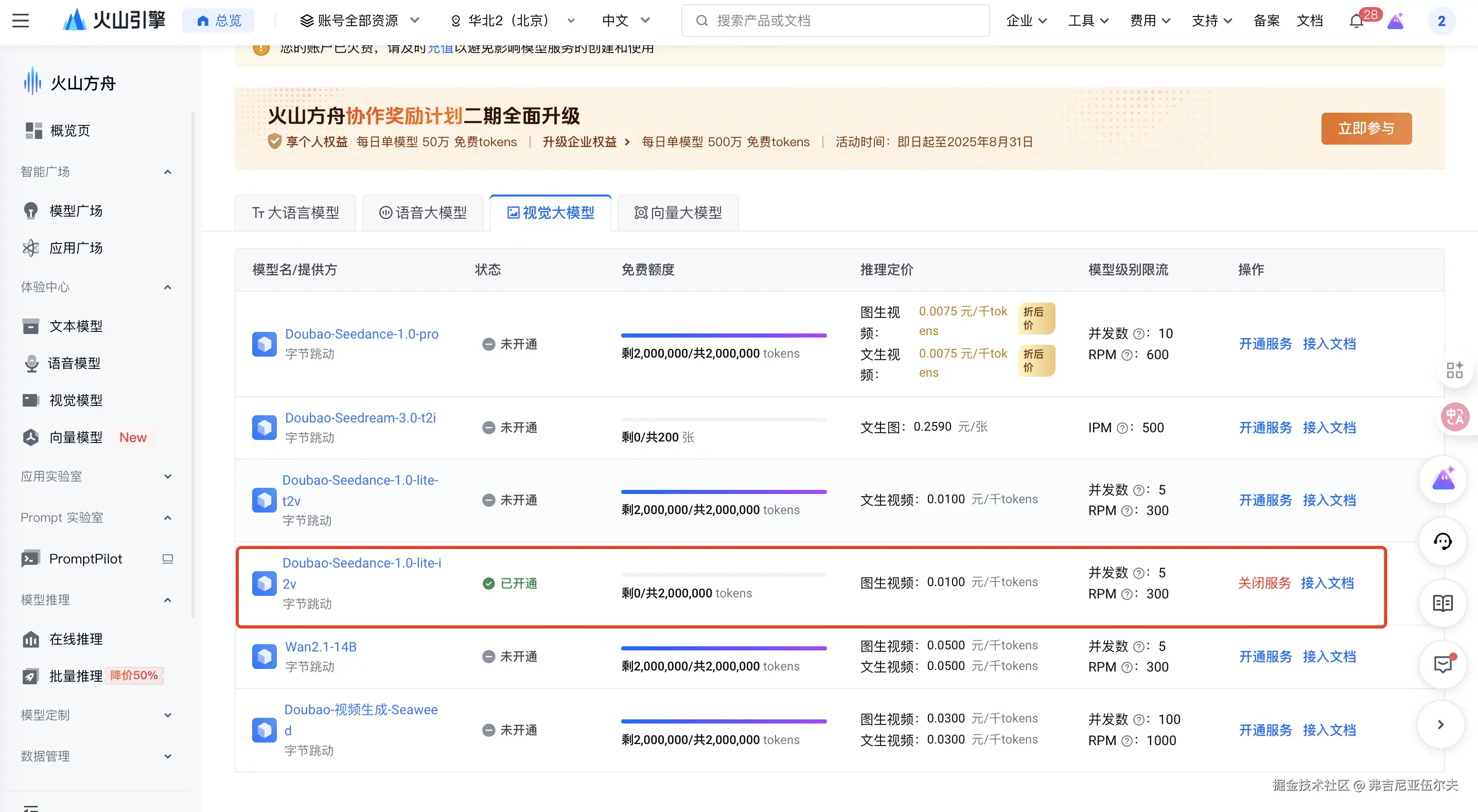
Task: Open the apps grid floating icon
Action: click(x=1454, y=370)
